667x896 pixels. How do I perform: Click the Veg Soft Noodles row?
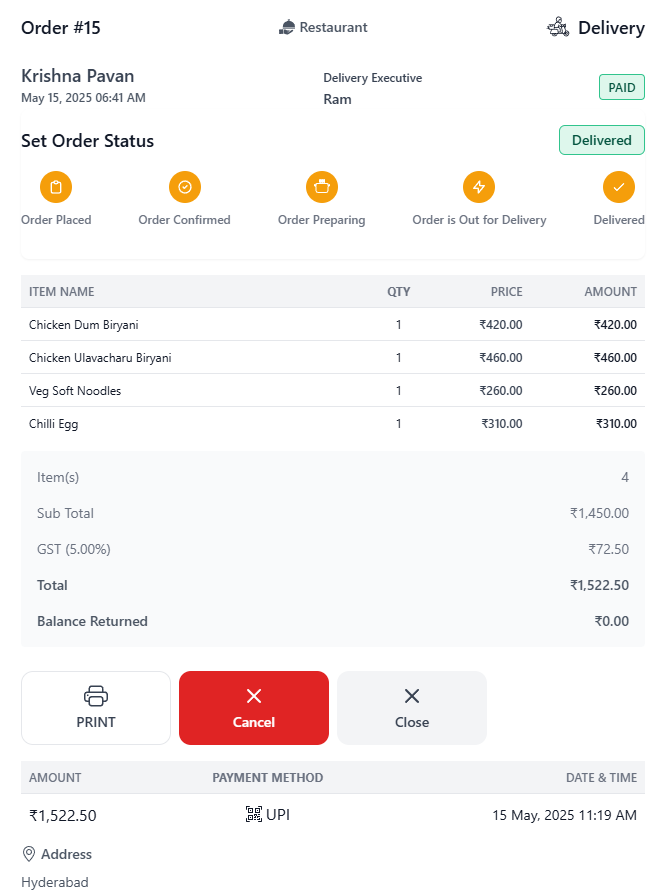coord(333,391)
